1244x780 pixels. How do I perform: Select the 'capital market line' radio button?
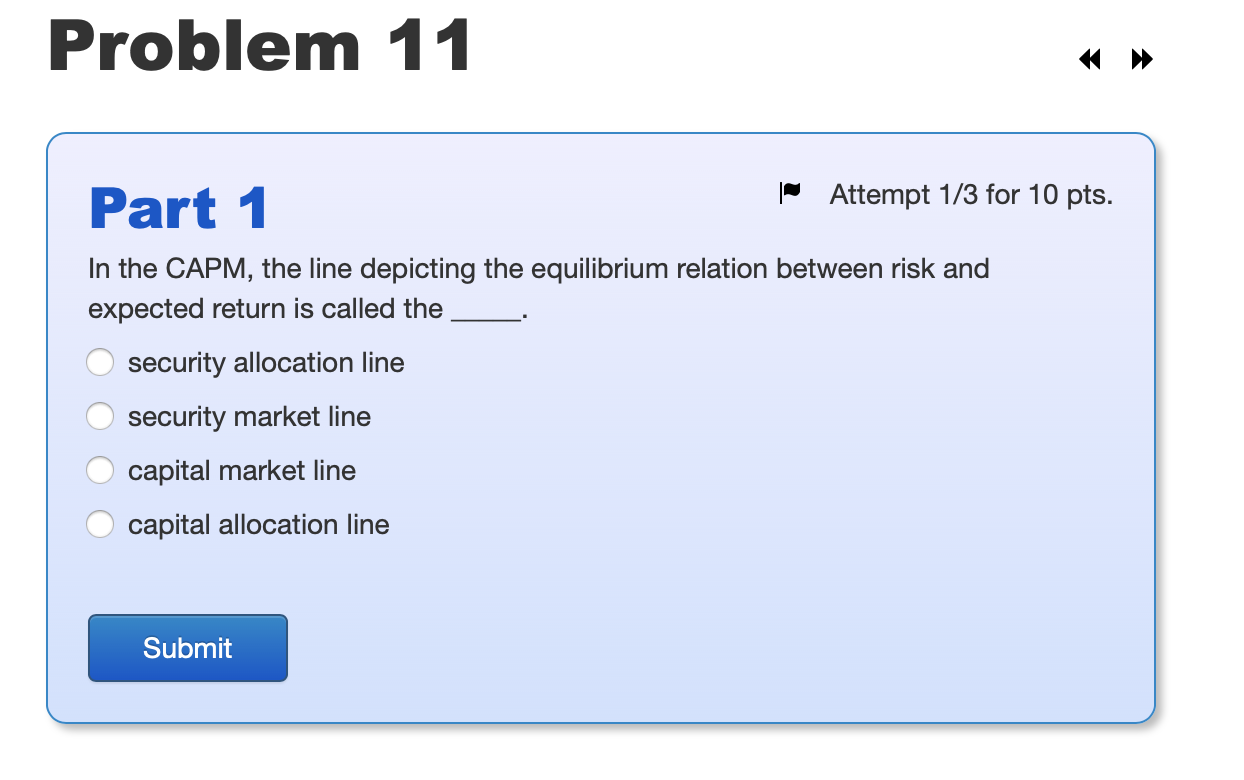(x=100, y=470)
